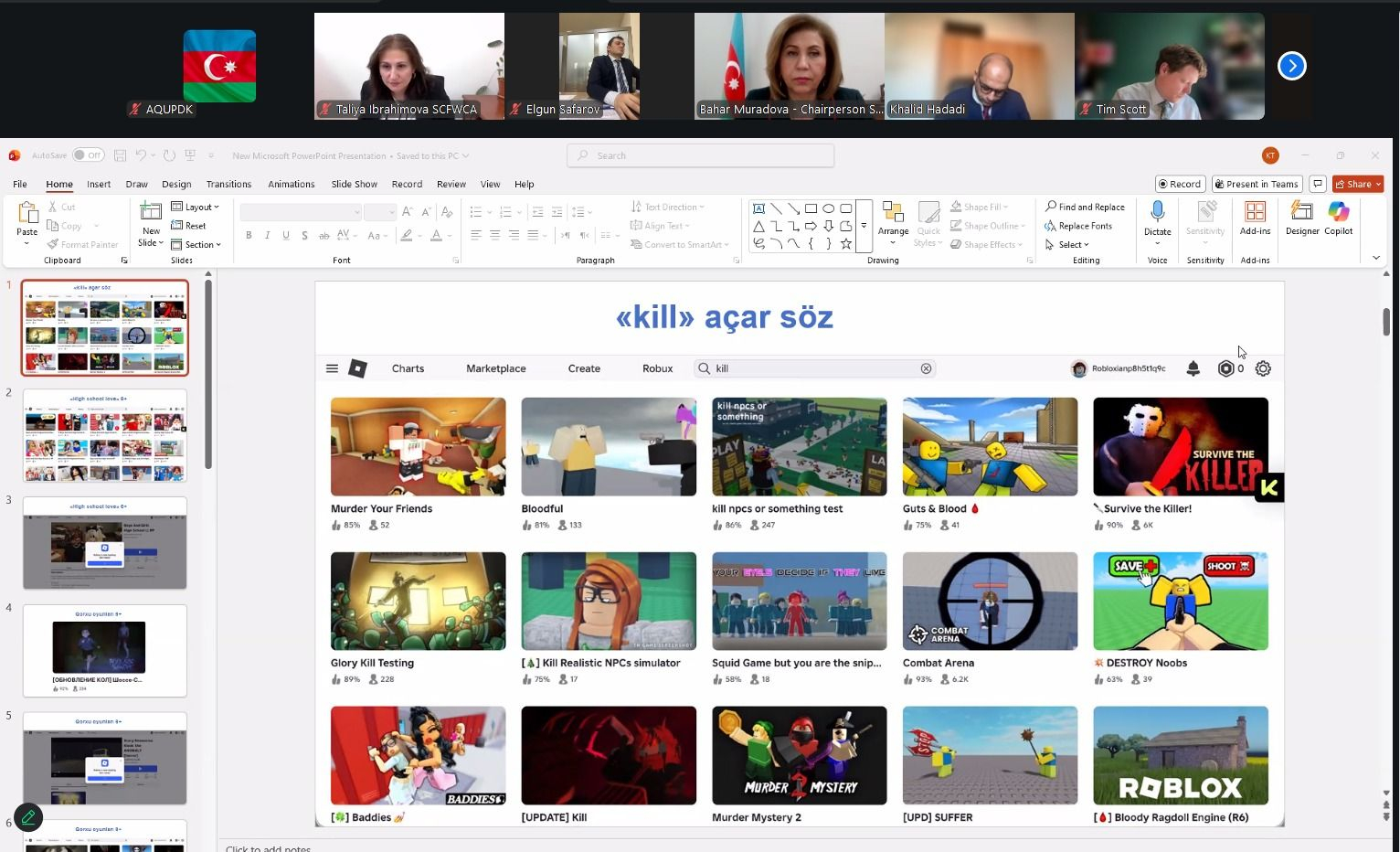The width and height of the screenshot is (1400, 852).
Task: Launch Copilot from the ribbon
Action: pyautogui.click(x=1338, y=217)
